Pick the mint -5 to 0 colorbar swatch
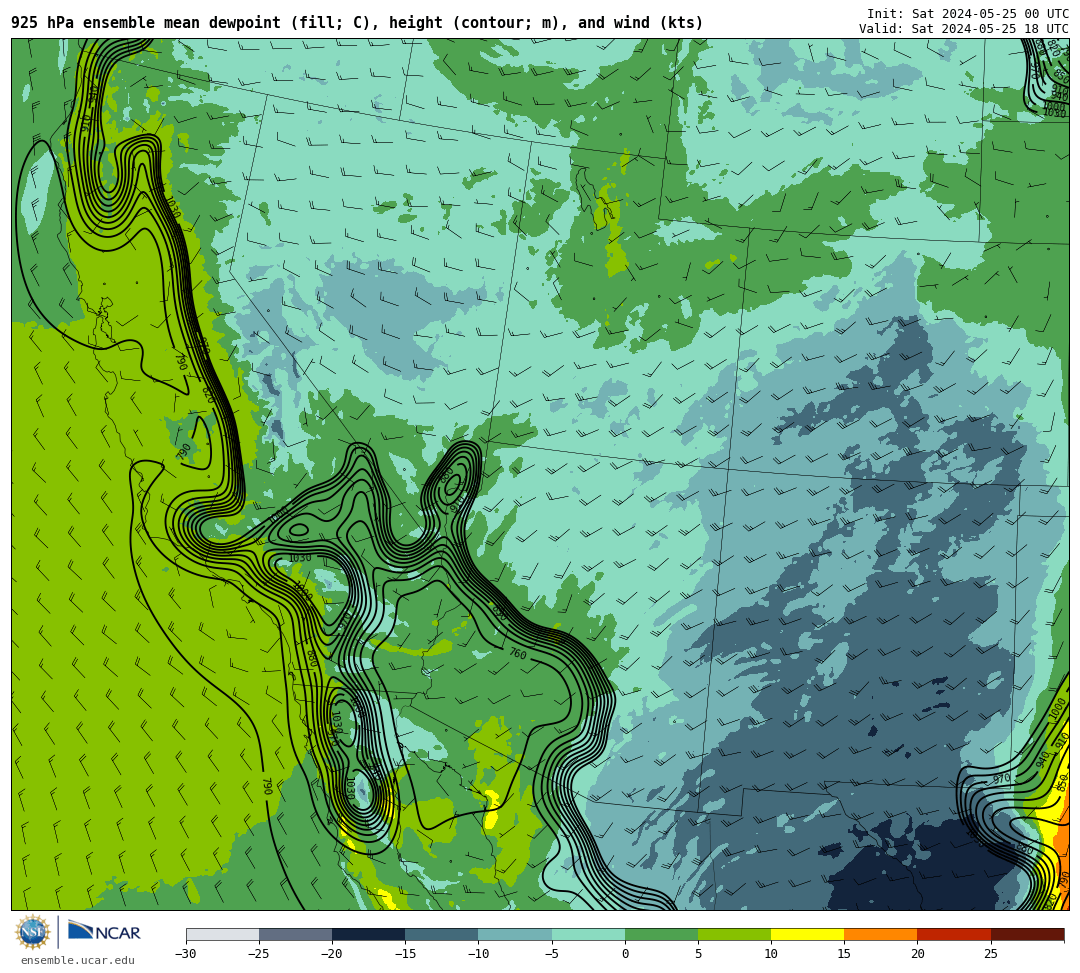This screenshot has height=973, width=1080. 588,934
